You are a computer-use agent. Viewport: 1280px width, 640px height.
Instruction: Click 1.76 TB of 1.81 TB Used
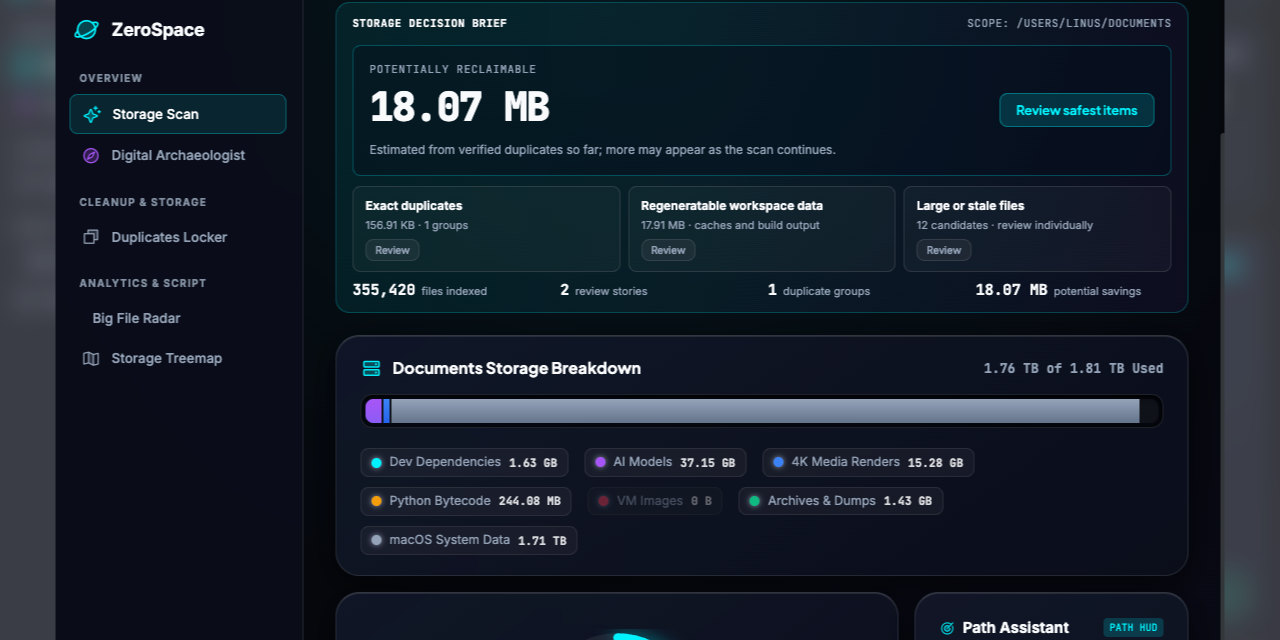[x=1073, y=368]
